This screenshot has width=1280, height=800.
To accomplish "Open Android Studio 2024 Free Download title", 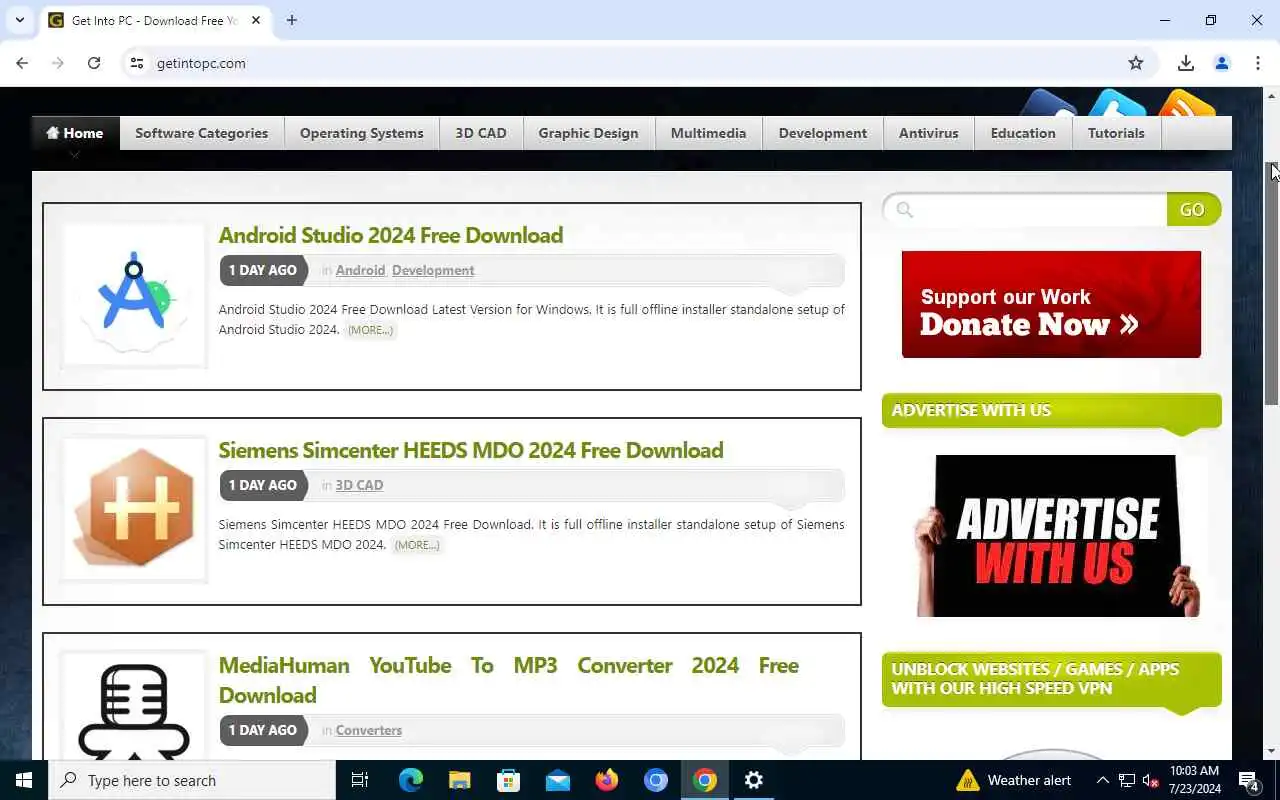I will coord(391,235).
